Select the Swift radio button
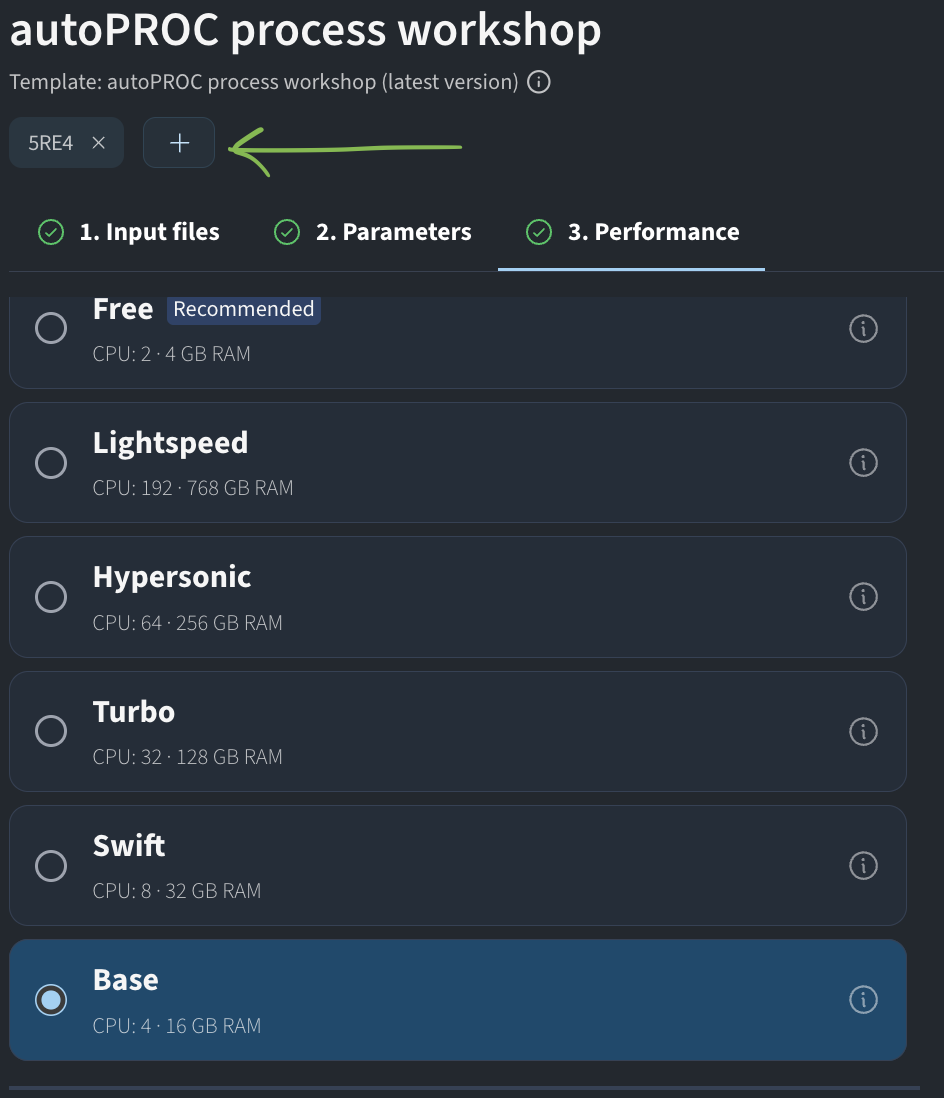 click(x=51, y=866)
